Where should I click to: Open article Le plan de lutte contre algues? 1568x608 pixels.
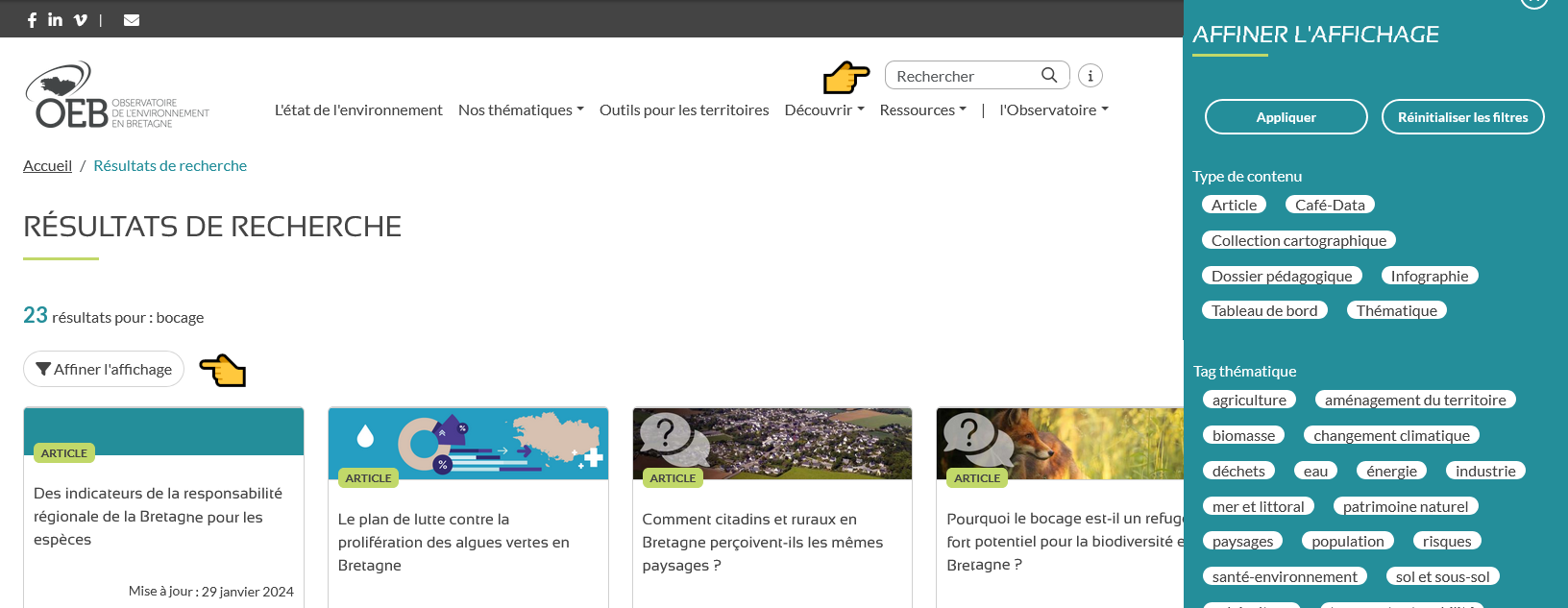[x=453, y=542]
